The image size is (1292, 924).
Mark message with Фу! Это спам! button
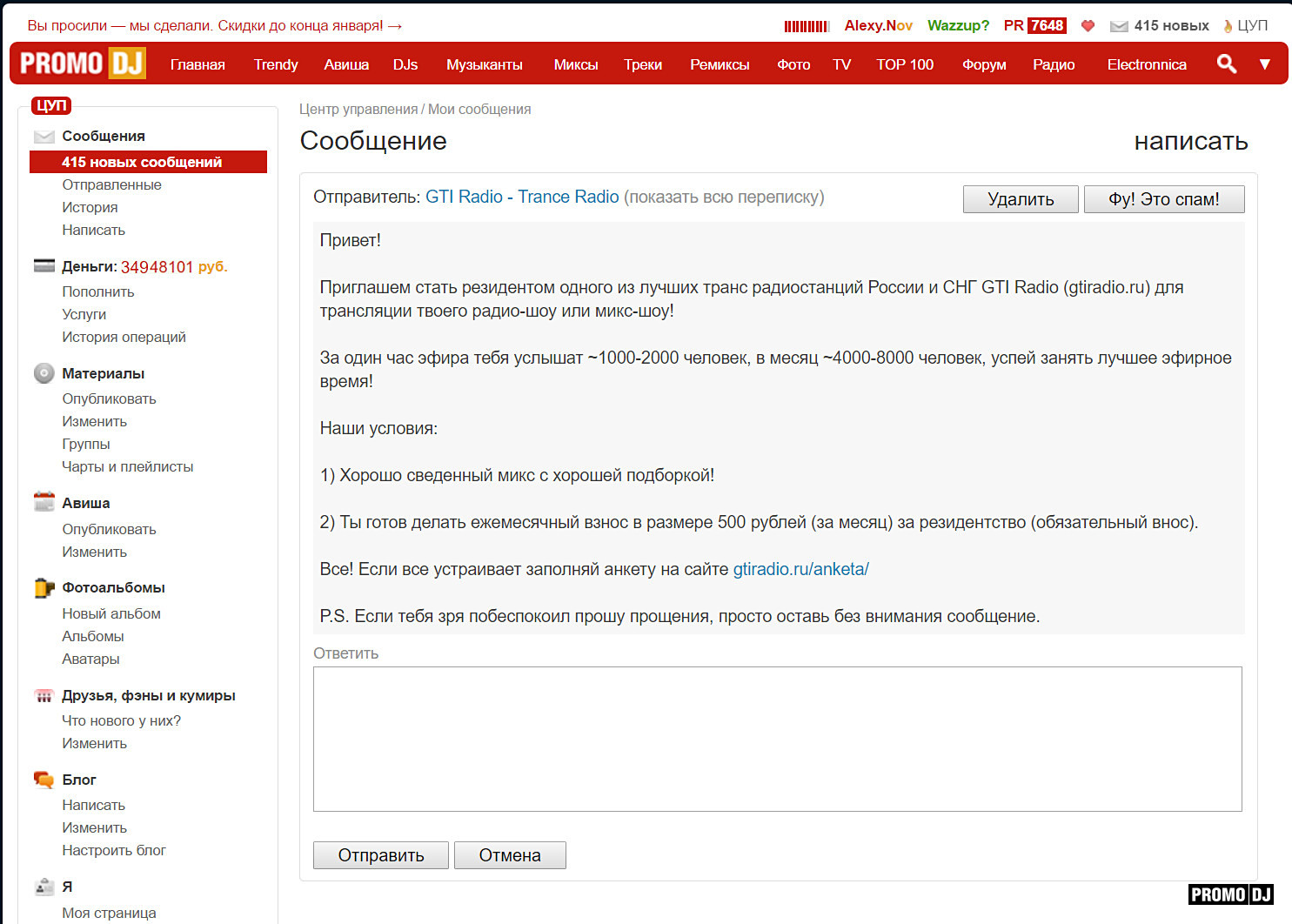coord(1163,199)
